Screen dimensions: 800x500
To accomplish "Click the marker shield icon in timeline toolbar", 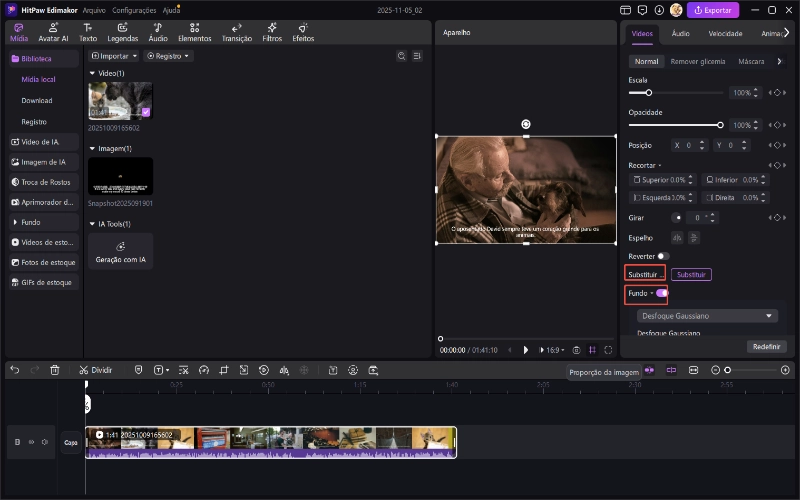I will pos(138,370).
